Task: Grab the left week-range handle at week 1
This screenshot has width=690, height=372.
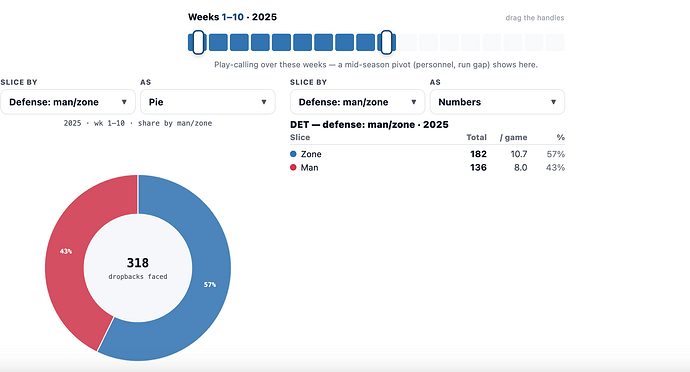Action: (198, 42)
